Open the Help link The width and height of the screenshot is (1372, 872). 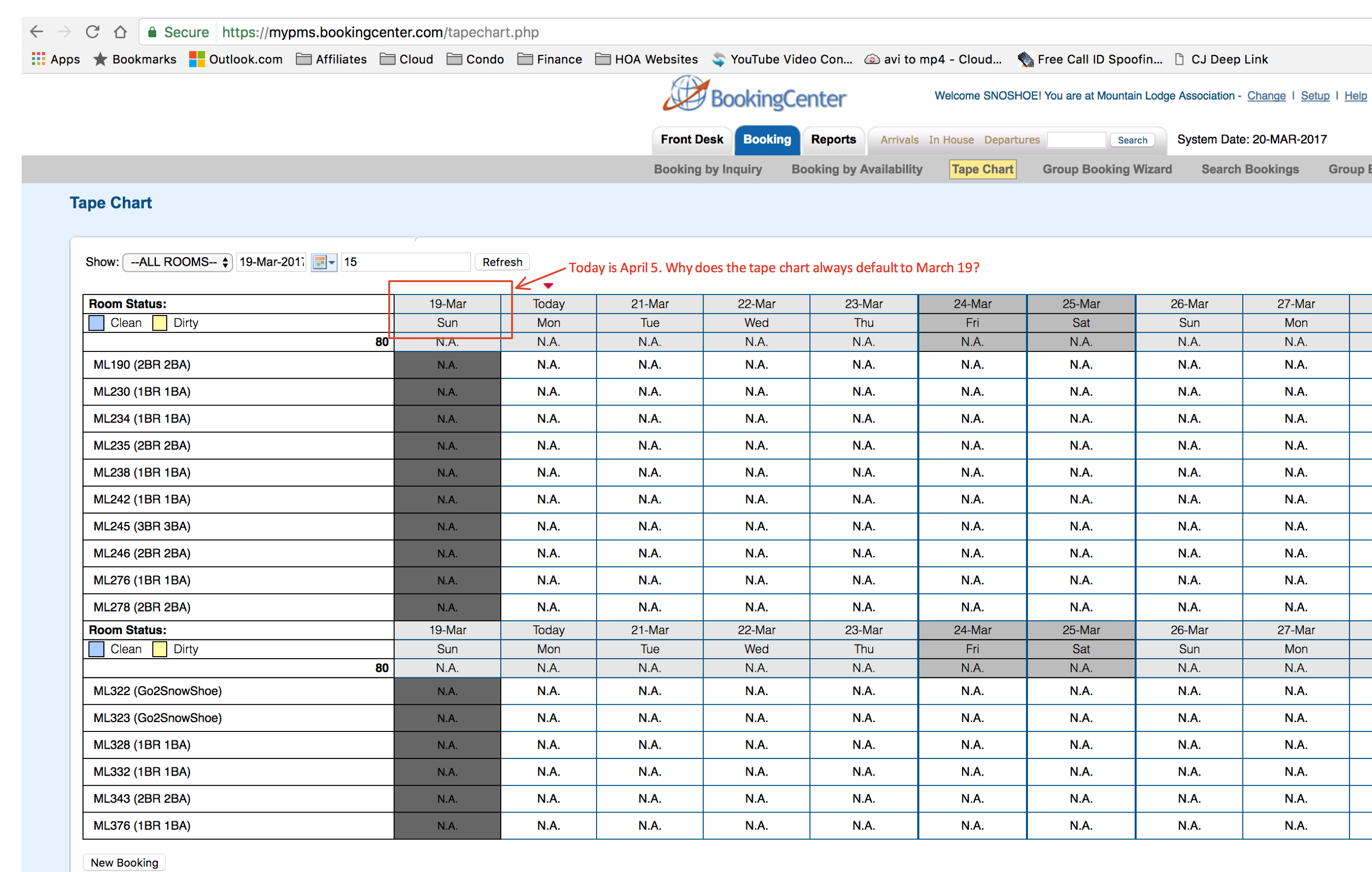point(1354,96)
